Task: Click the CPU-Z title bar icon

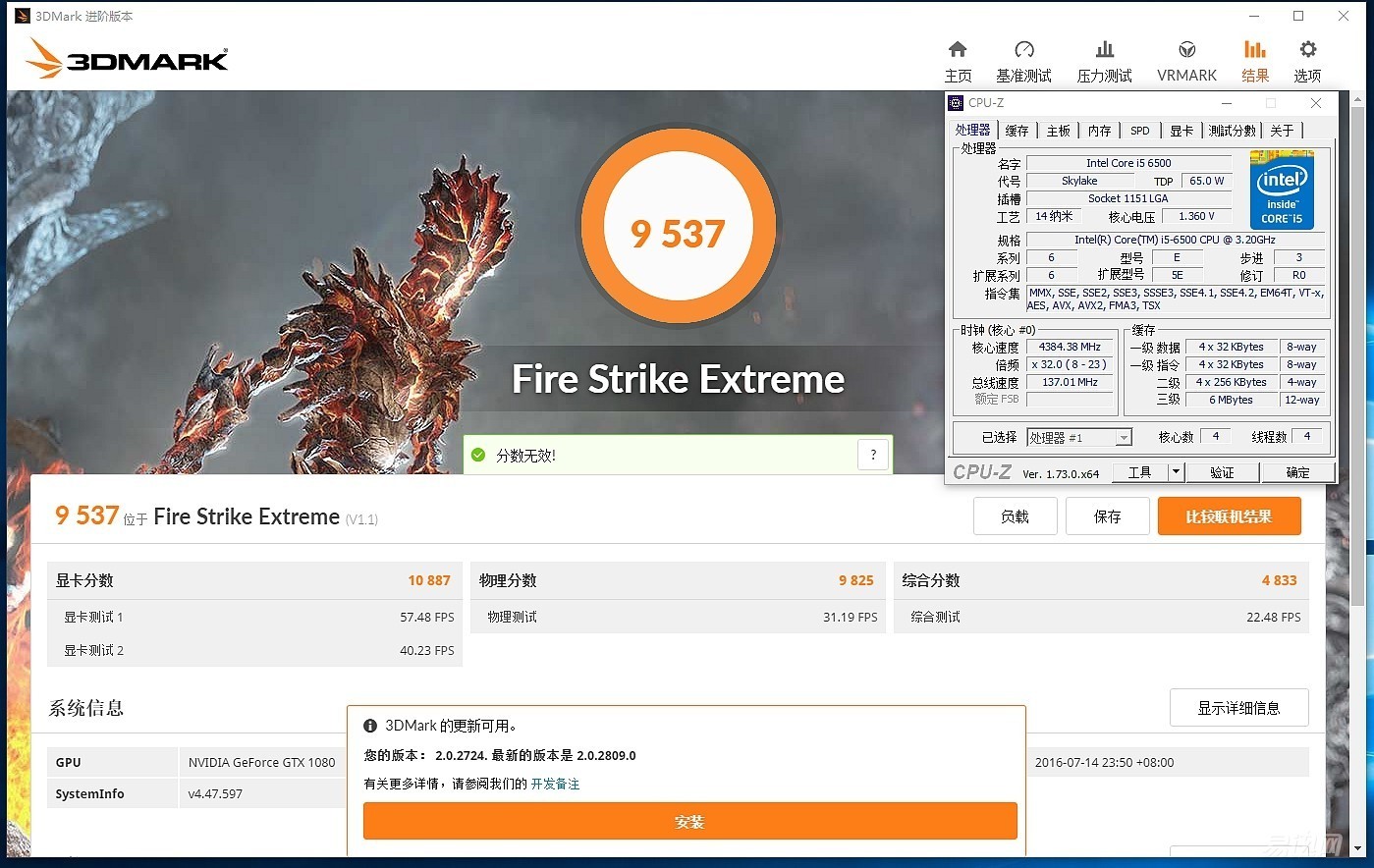Action: pyautogui.click(x=956, y=103)
